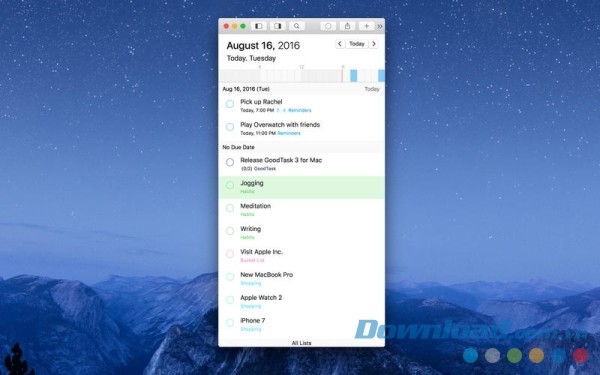Select the Meditation task row
The height and width of the screenshot is (375, 600).
[x=302, y=210]
